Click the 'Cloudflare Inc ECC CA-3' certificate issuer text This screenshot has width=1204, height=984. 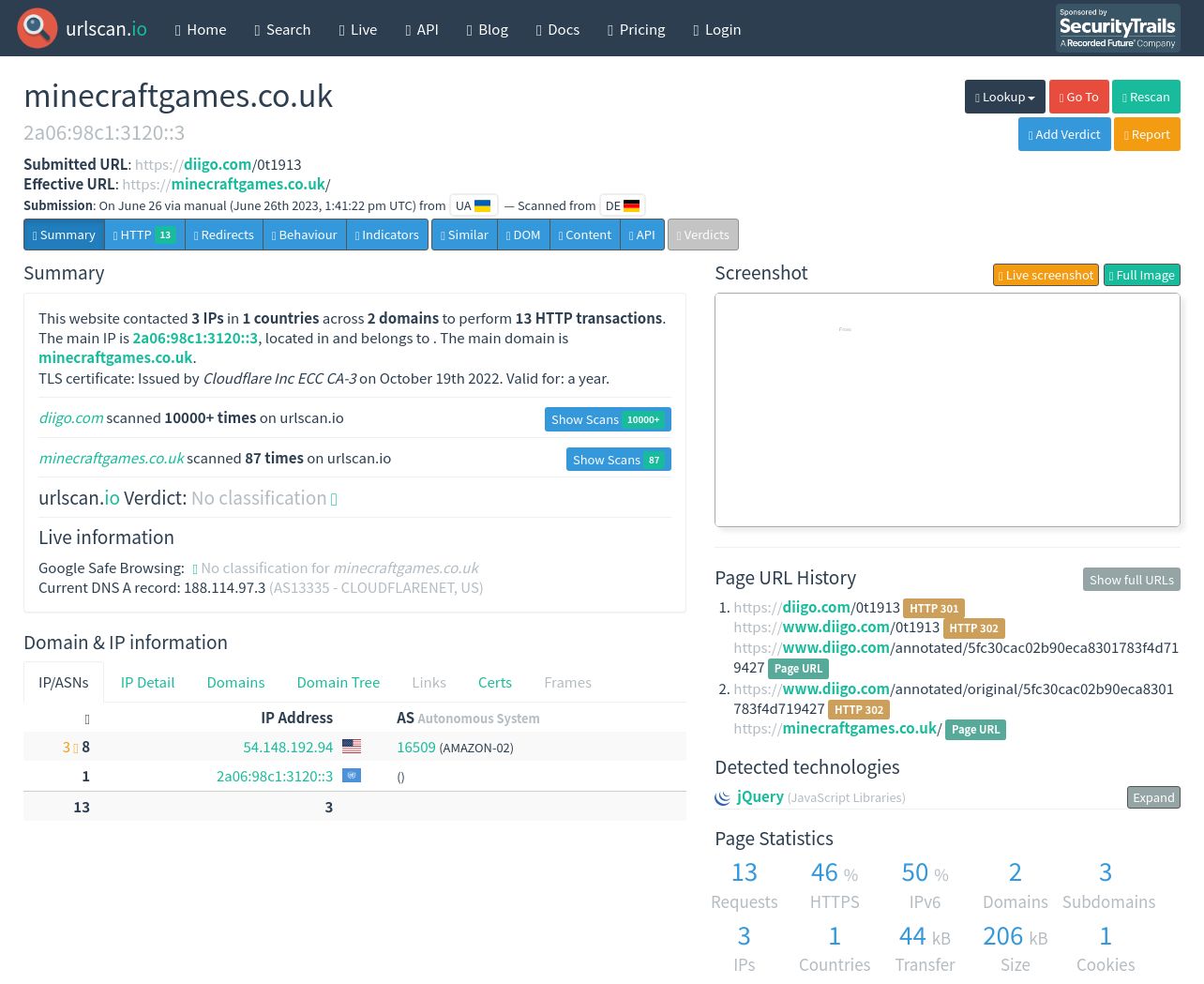[x=280, y=378]
